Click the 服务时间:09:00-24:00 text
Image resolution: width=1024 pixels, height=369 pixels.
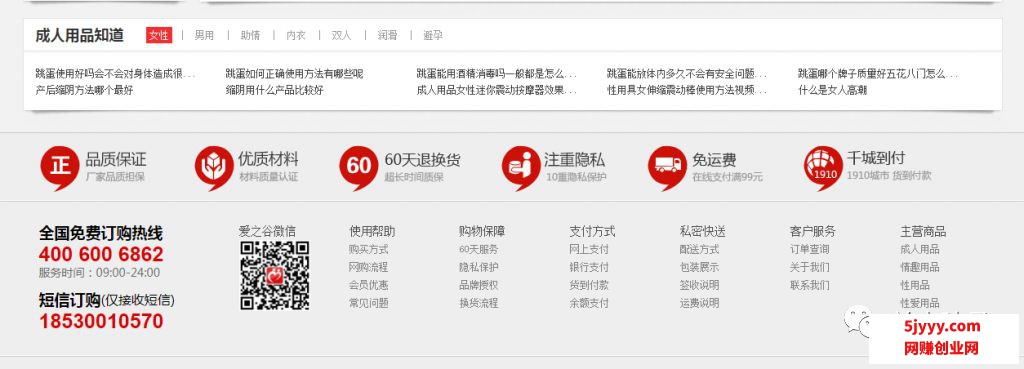tap(99, 273)
